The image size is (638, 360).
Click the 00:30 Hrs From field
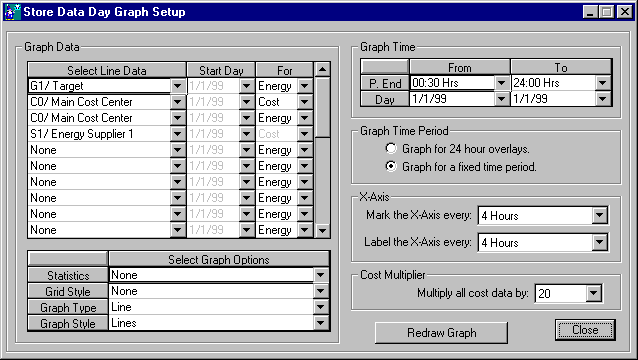(452, 83)
